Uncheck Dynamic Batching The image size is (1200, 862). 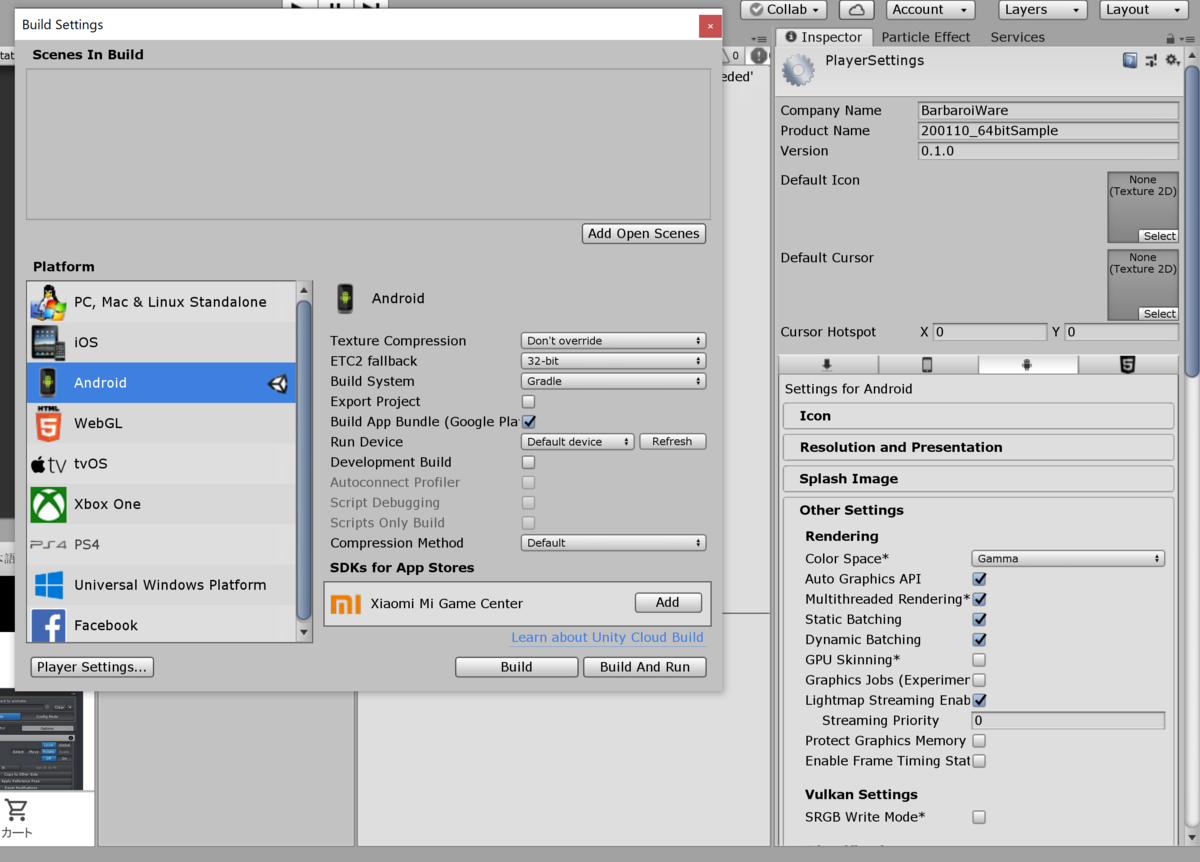point(979,639)
